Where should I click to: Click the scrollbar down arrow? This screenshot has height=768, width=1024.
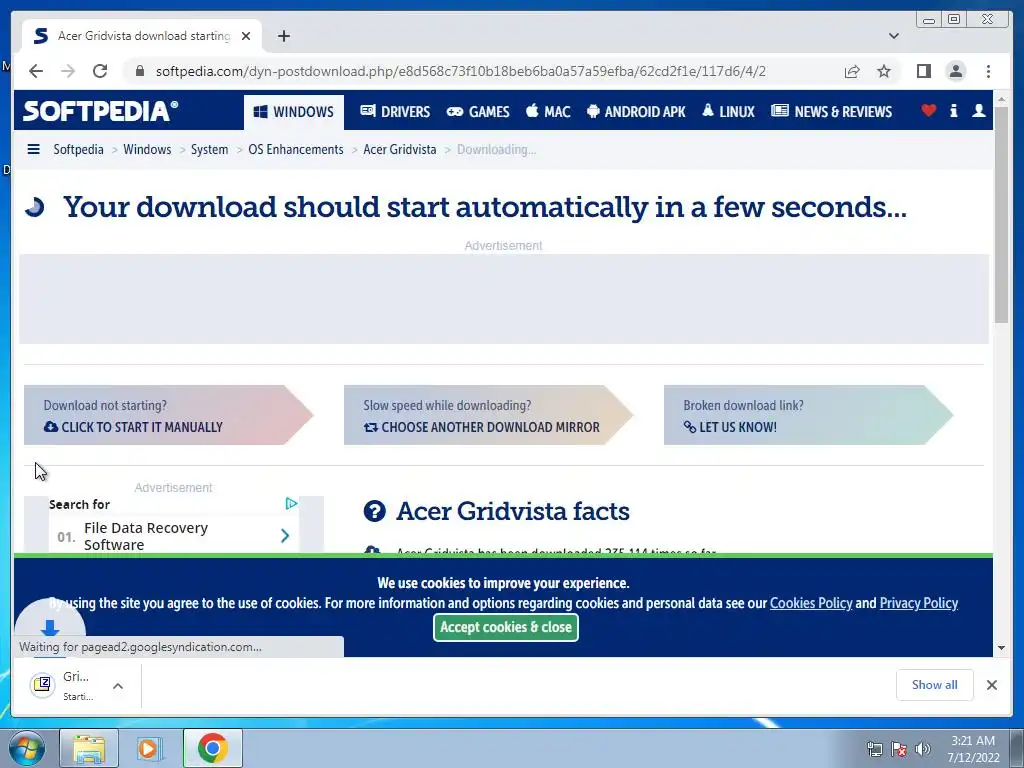tap(1001, 648)
